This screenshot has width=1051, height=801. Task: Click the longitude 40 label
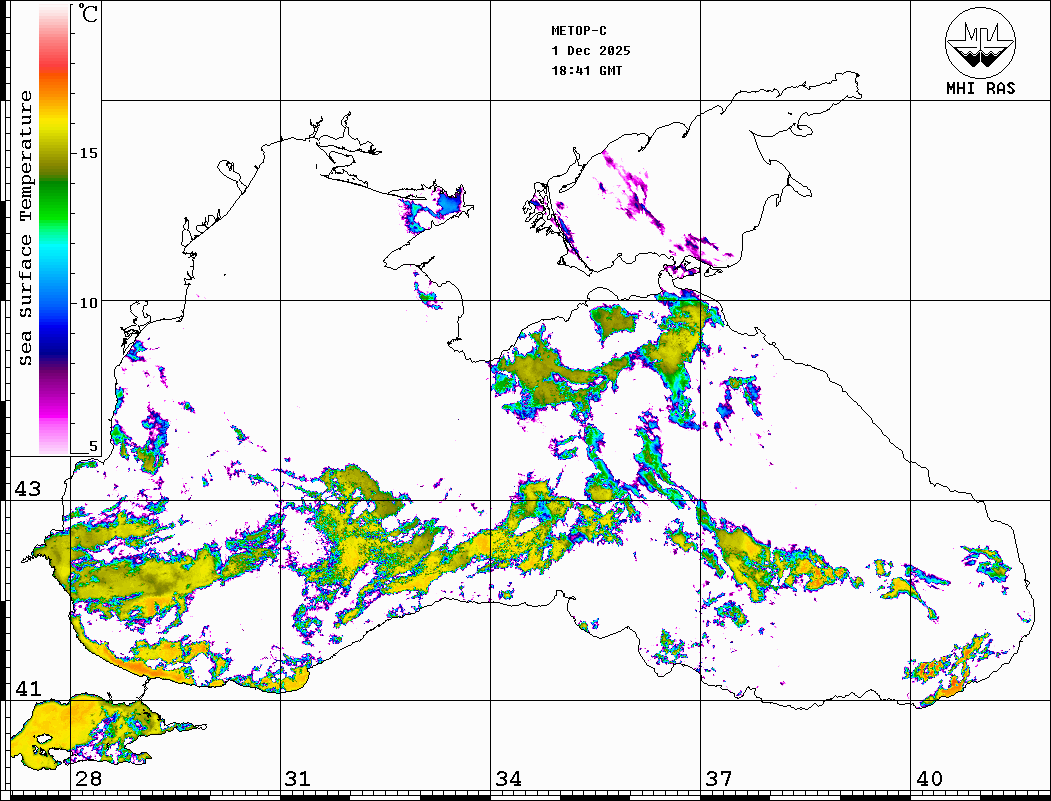[929, 779]
